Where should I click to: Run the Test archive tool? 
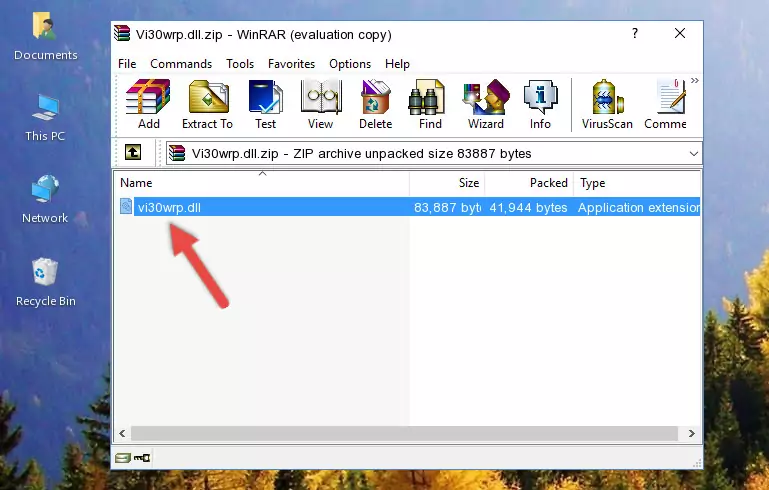tap(265, 104)
